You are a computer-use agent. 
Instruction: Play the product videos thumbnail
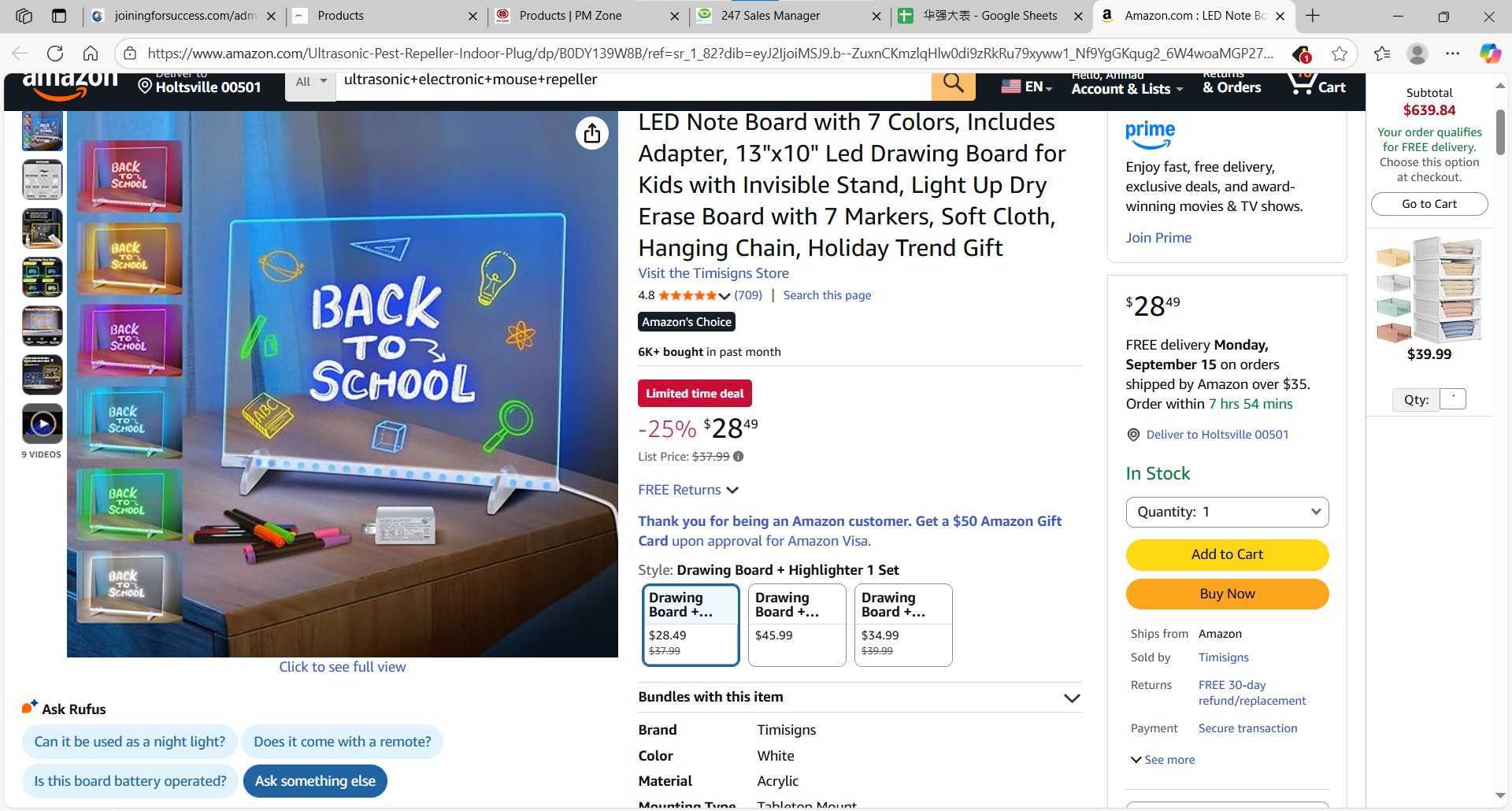click(x=43, y=424)
